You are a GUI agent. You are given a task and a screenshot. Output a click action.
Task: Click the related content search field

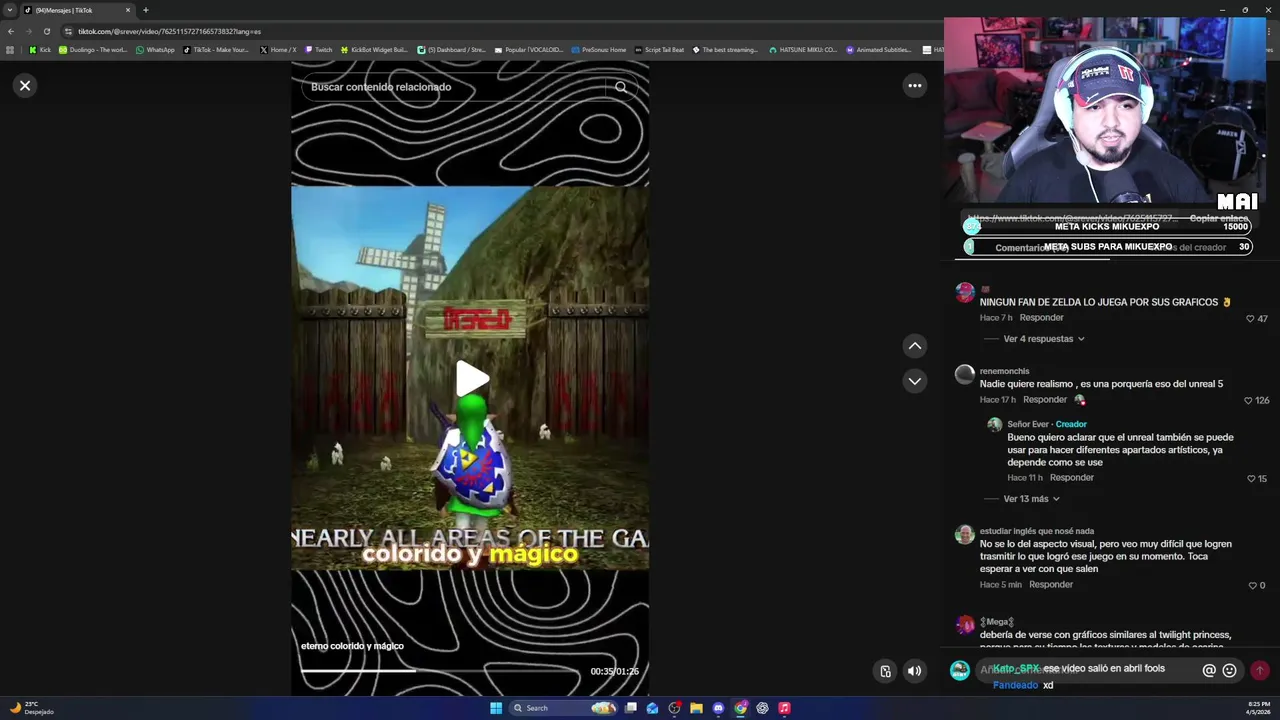click(x=455, y=87)
